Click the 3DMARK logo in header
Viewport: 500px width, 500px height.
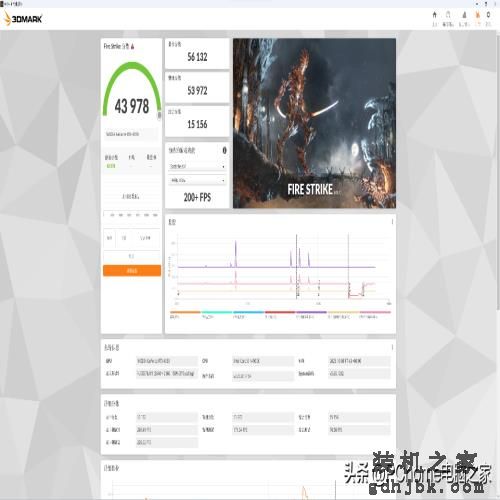[x=23, y=19]
